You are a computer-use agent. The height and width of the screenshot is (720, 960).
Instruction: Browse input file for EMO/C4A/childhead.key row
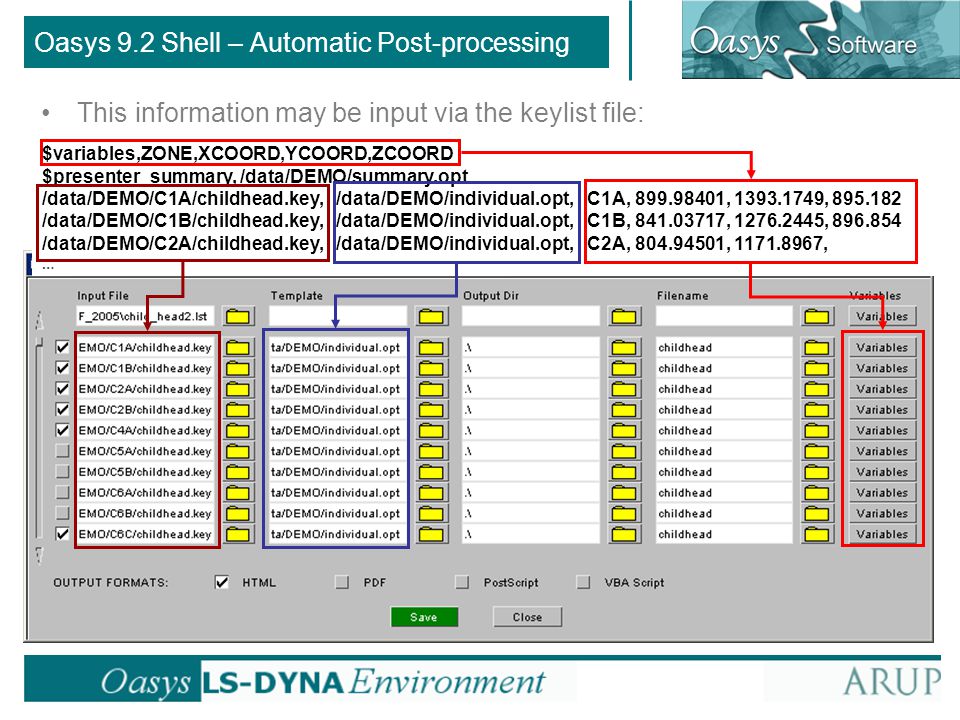pos(238,431)
